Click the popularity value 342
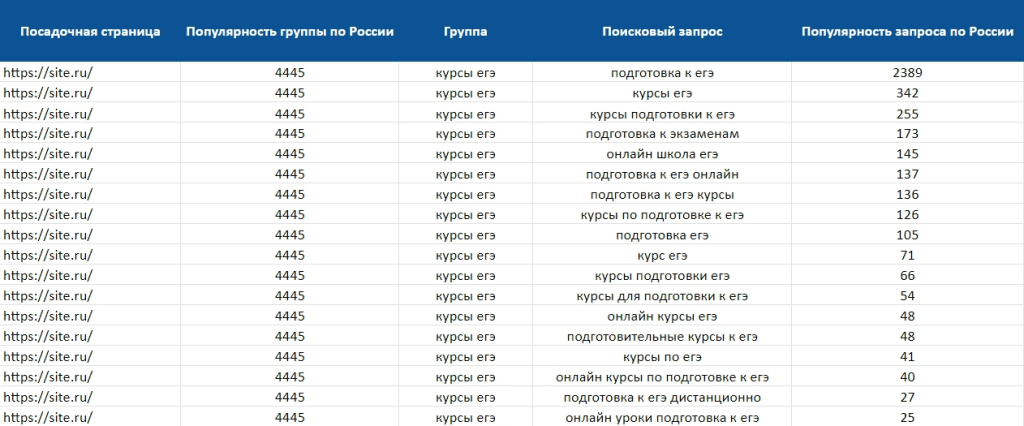 pyautogui.click(x=907, y=93)
